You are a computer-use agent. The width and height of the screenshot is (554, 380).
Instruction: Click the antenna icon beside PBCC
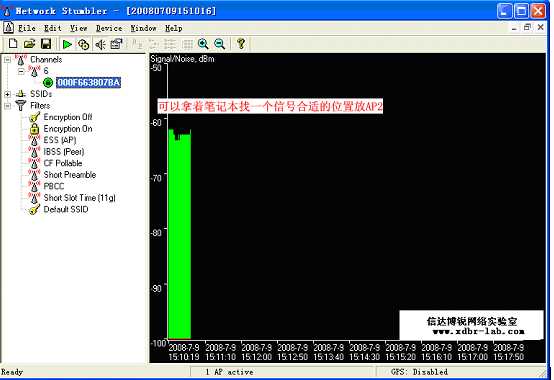point(34,186)
